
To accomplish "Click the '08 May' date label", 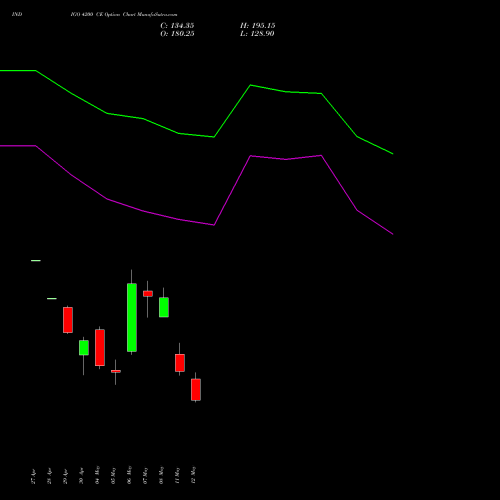I will [161, 475].
